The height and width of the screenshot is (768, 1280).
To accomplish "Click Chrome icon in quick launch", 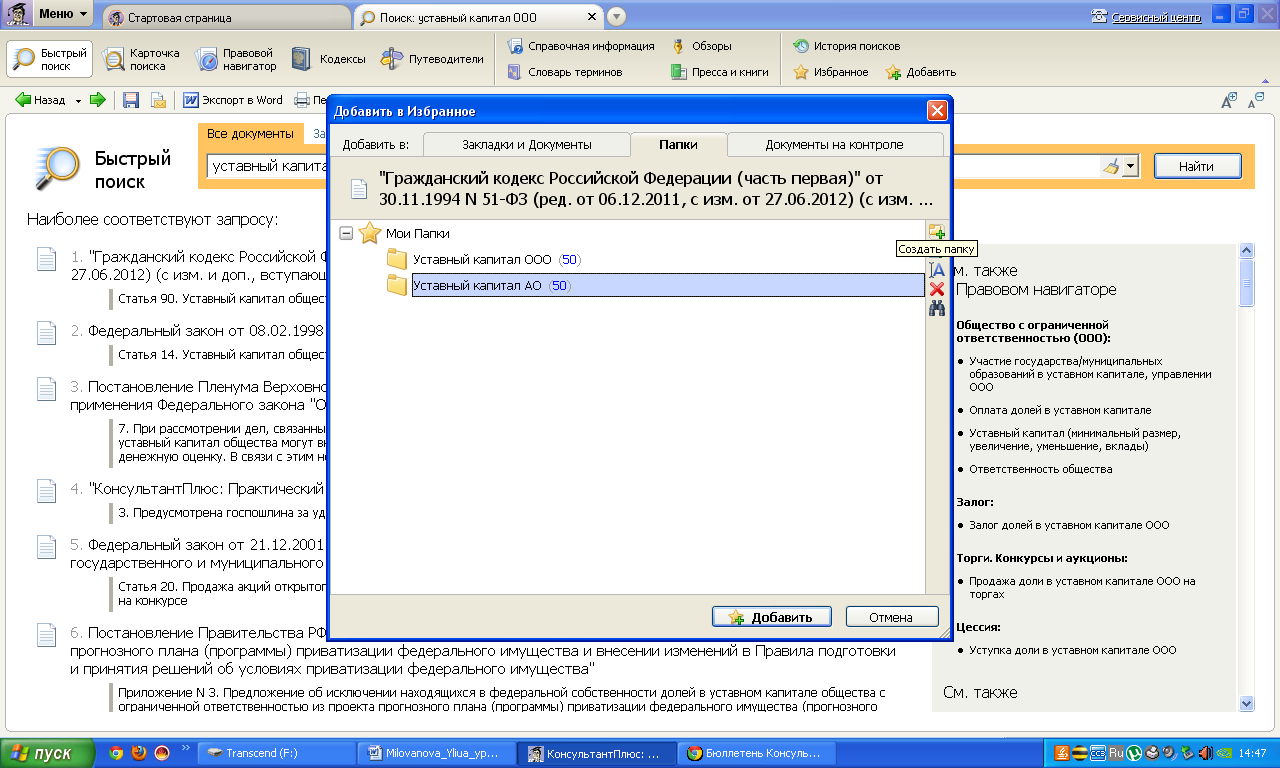I will point(116,753).
